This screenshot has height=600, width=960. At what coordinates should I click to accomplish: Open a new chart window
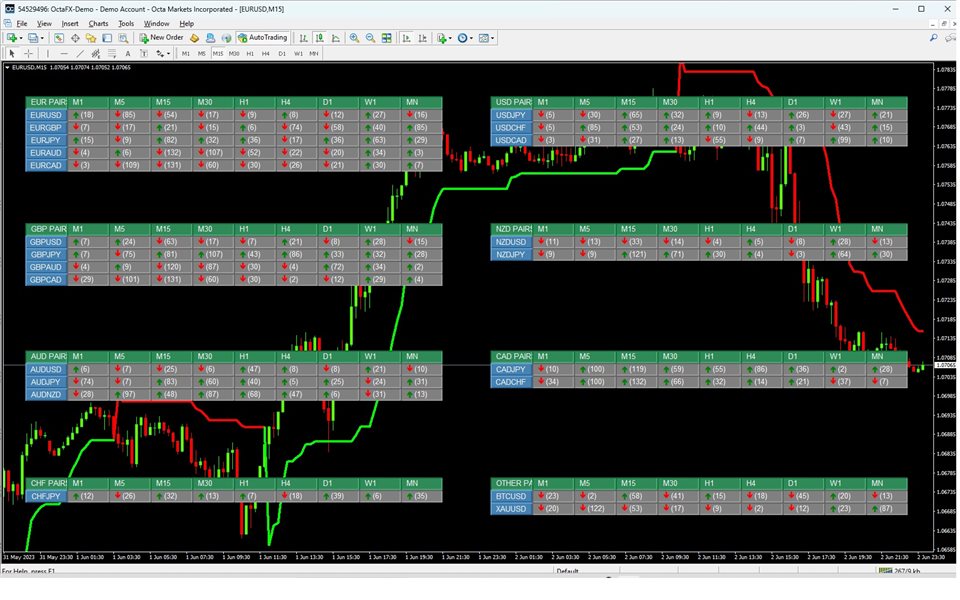point(11,38)
